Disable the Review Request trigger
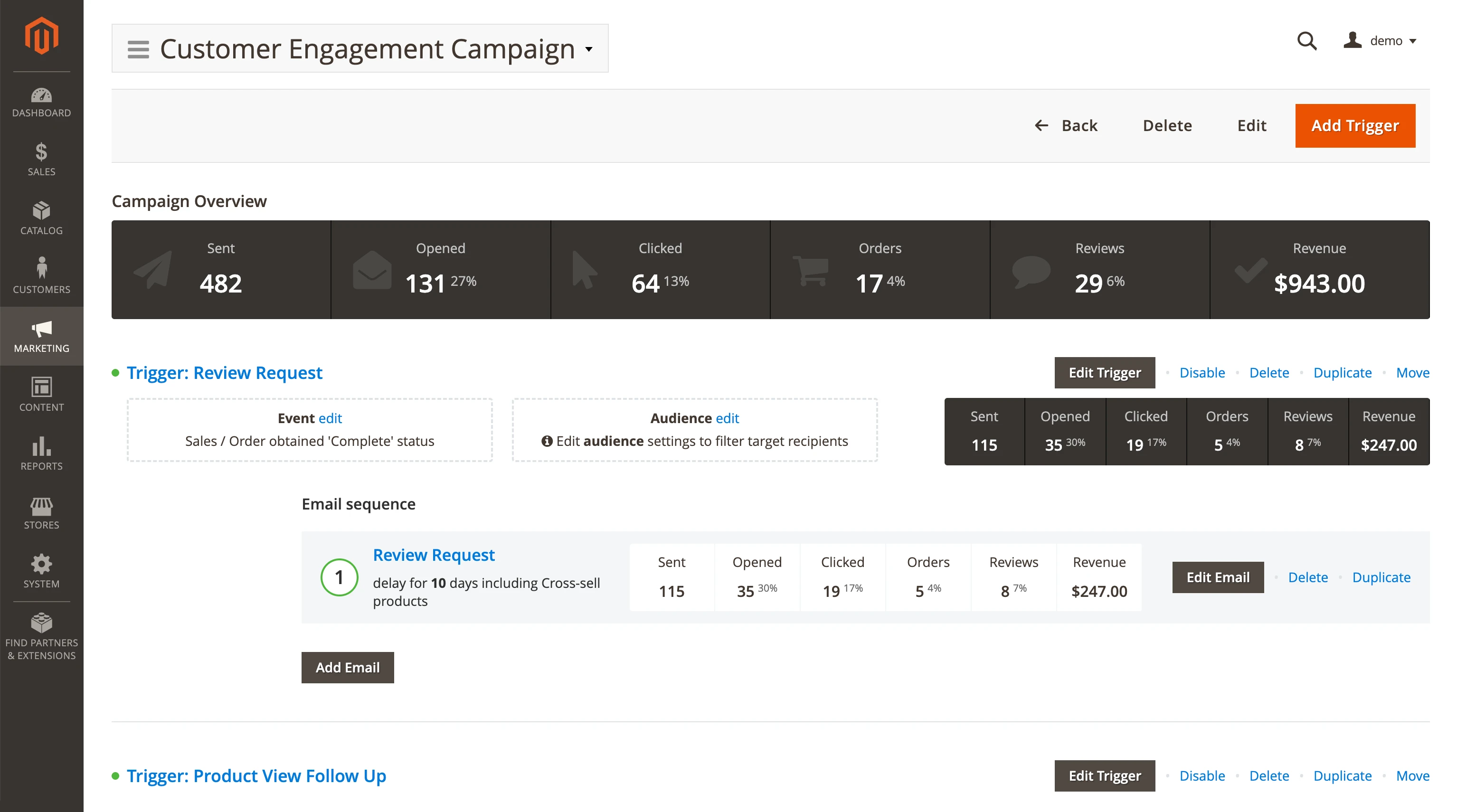The width and height of the screenshot is (1457, 812). [x=1202, y=373]
